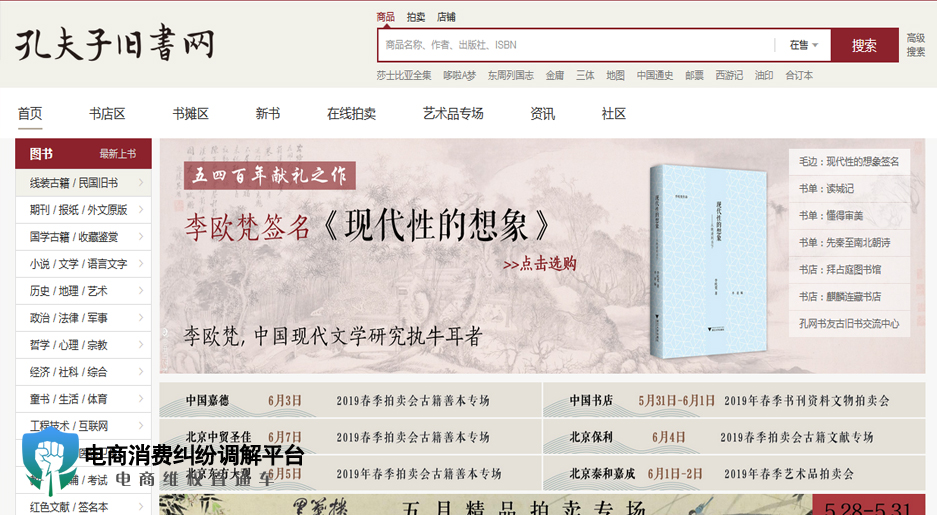Select the 店铺 search tab
Viewport: 937px width, 515px height.
click(x=446, y=17)
